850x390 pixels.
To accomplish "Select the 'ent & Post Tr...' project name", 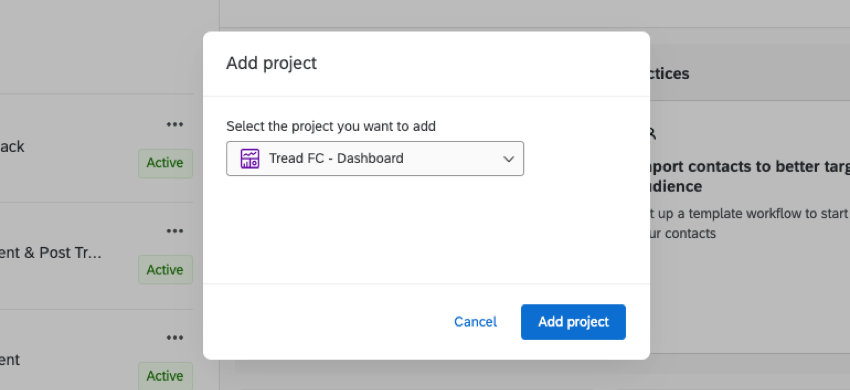I will pos(51,253).
